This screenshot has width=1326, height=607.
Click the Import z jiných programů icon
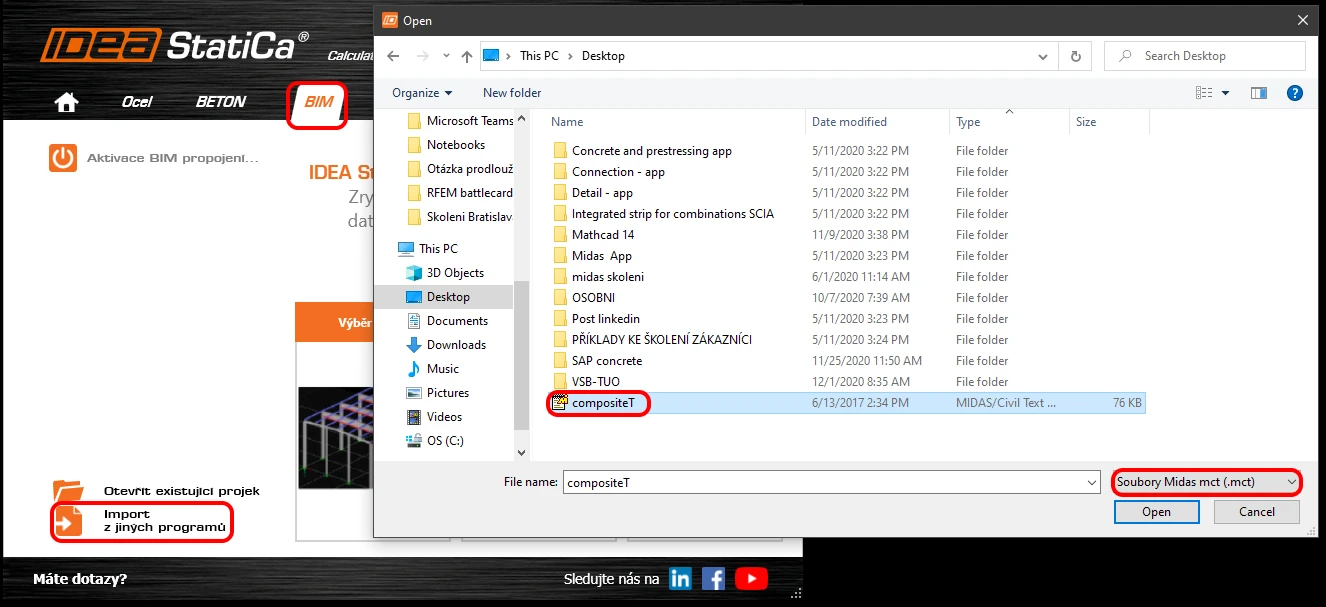tap(68, 522)
